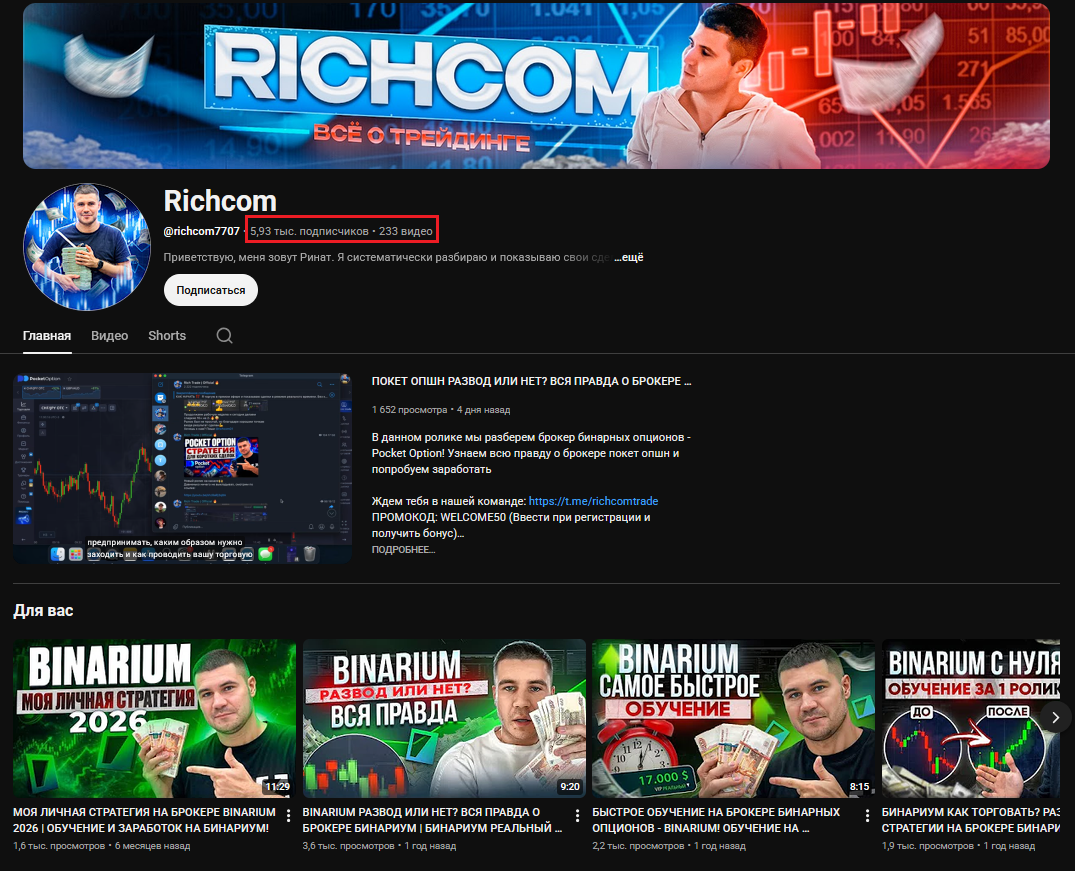
Task: Switch to the Главная tab
Action: (x=47, y=335)
